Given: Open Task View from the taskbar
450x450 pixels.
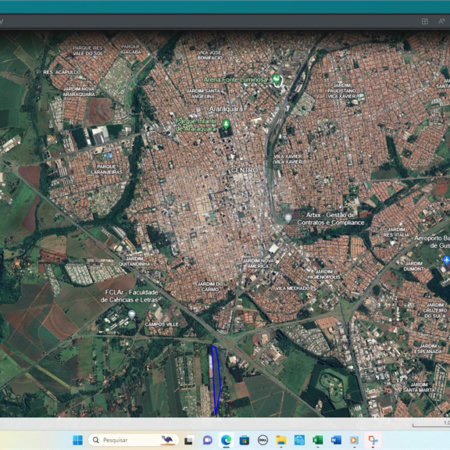Looking at the screenshot, I should click(x=189, y=440).
